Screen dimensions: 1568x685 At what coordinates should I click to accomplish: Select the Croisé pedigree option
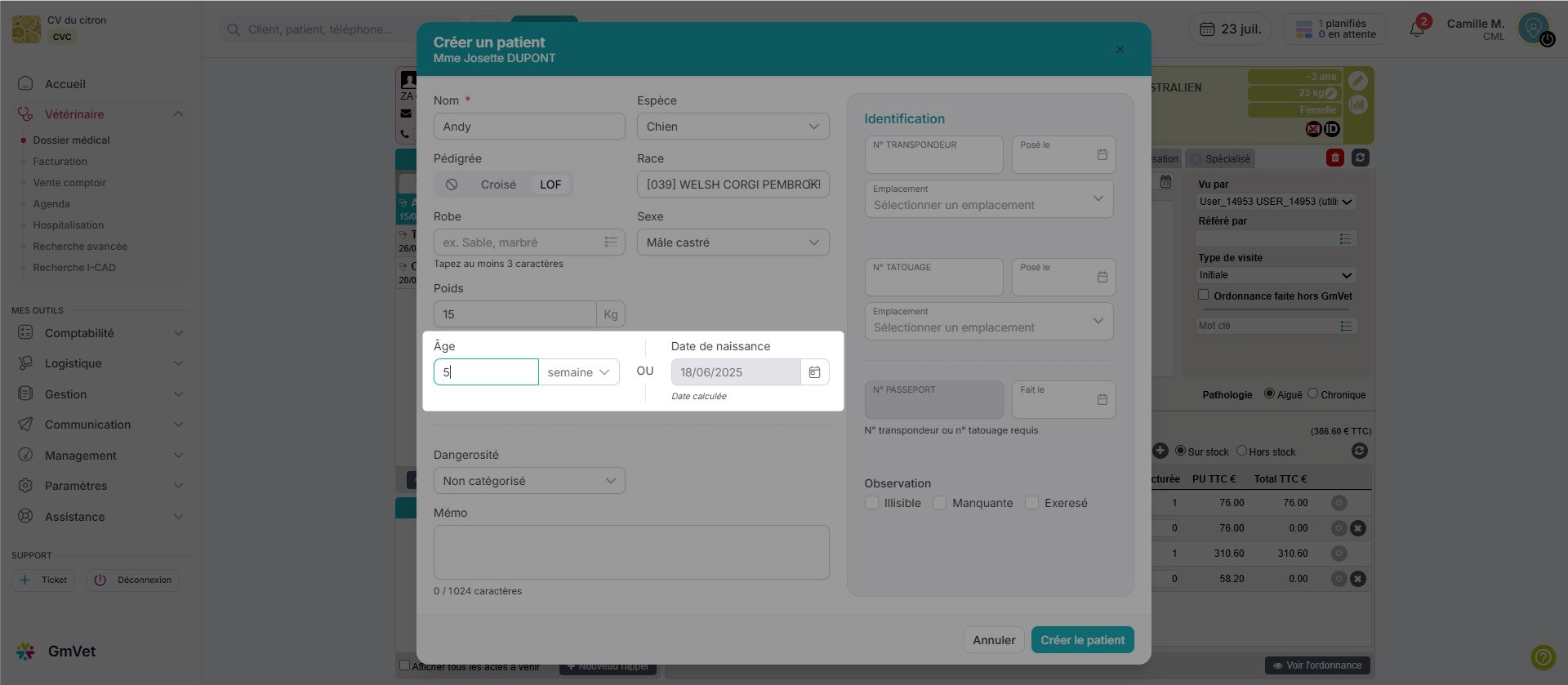[498, 185]
